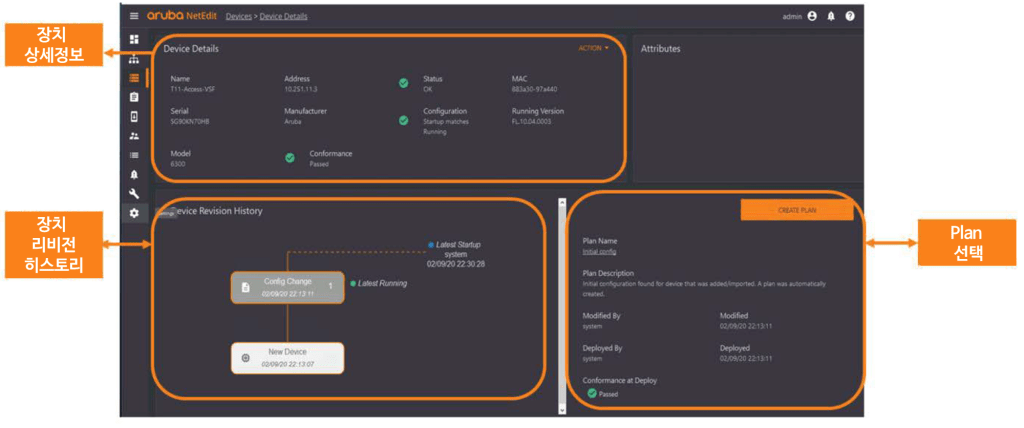Open the help question mark icon
Viewport: 1024px width, 428px height.
click(850, 16)
